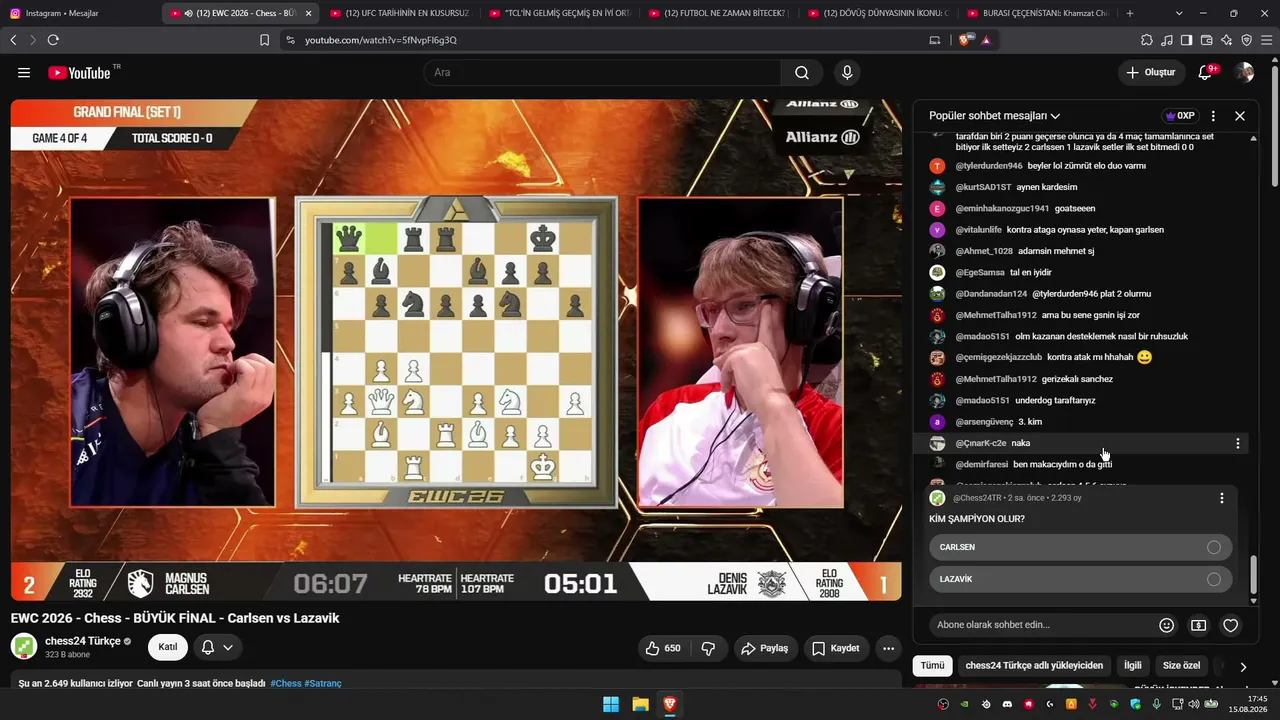Vote CARLSEN in the champion poll

tap(1080, 547)
